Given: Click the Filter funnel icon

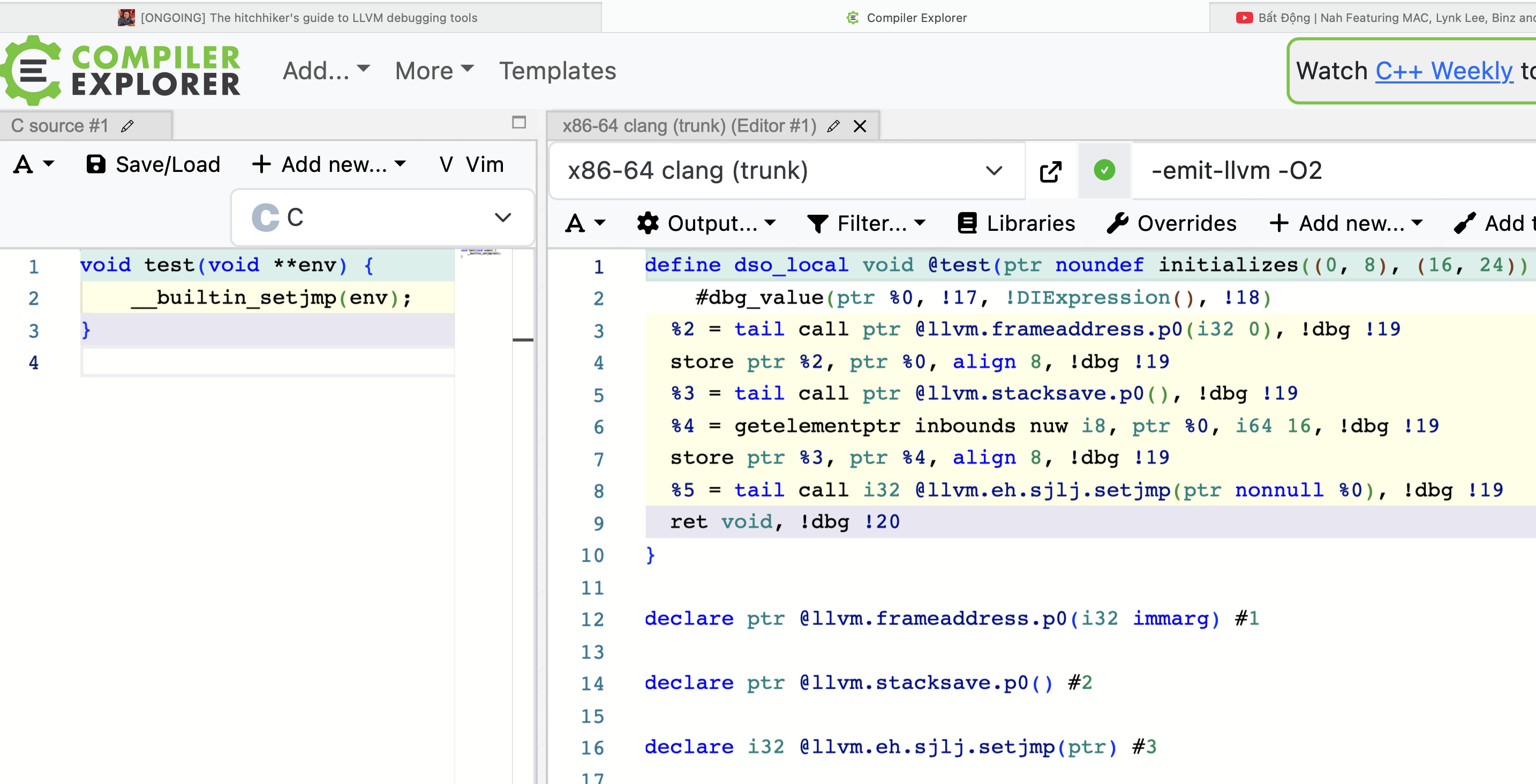Looking at the screenshot, I should [x=817, y=223].
